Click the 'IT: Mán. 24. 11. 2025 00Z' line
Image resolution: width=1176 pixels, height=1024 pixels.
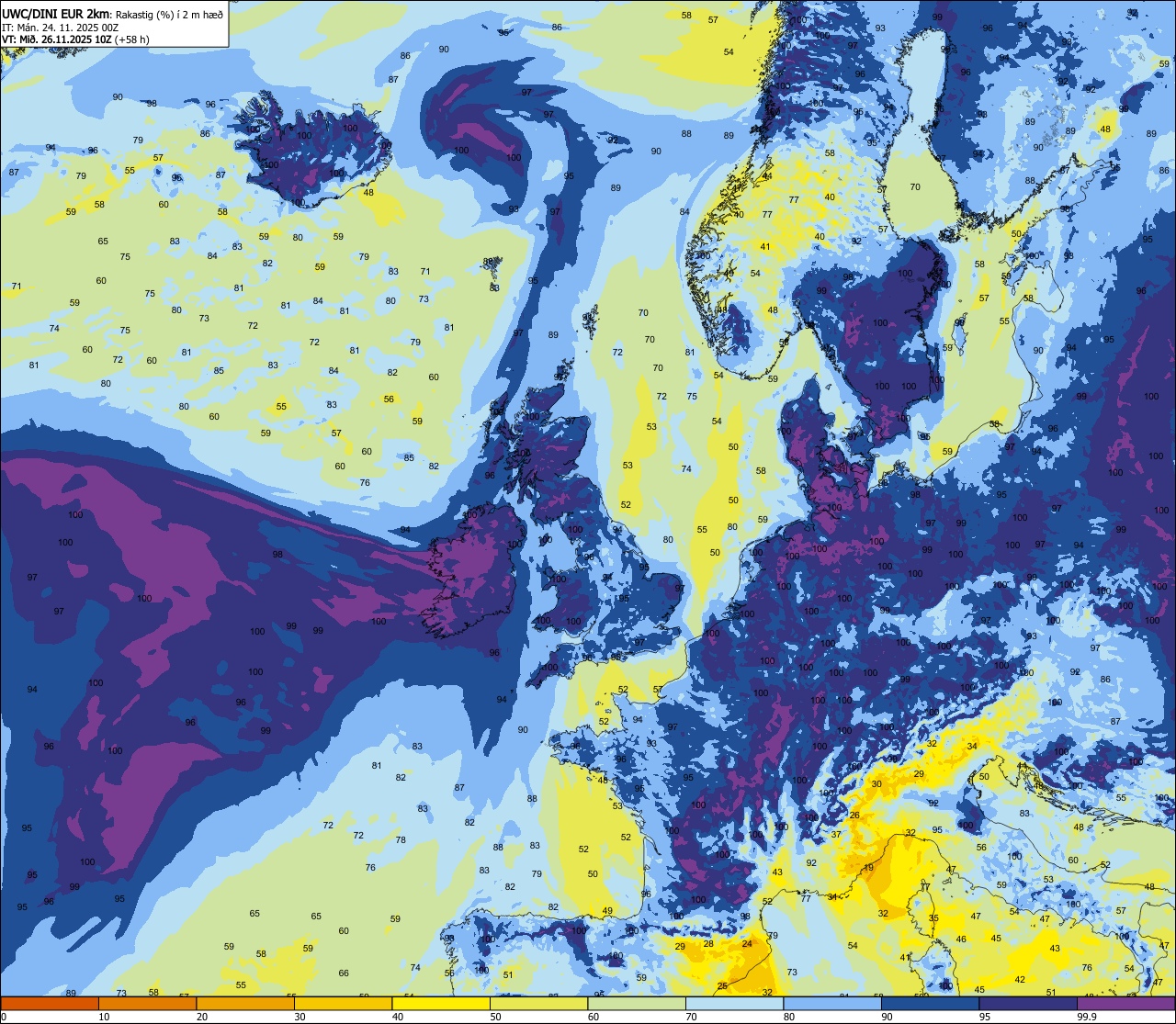click(x=60, y=27)
